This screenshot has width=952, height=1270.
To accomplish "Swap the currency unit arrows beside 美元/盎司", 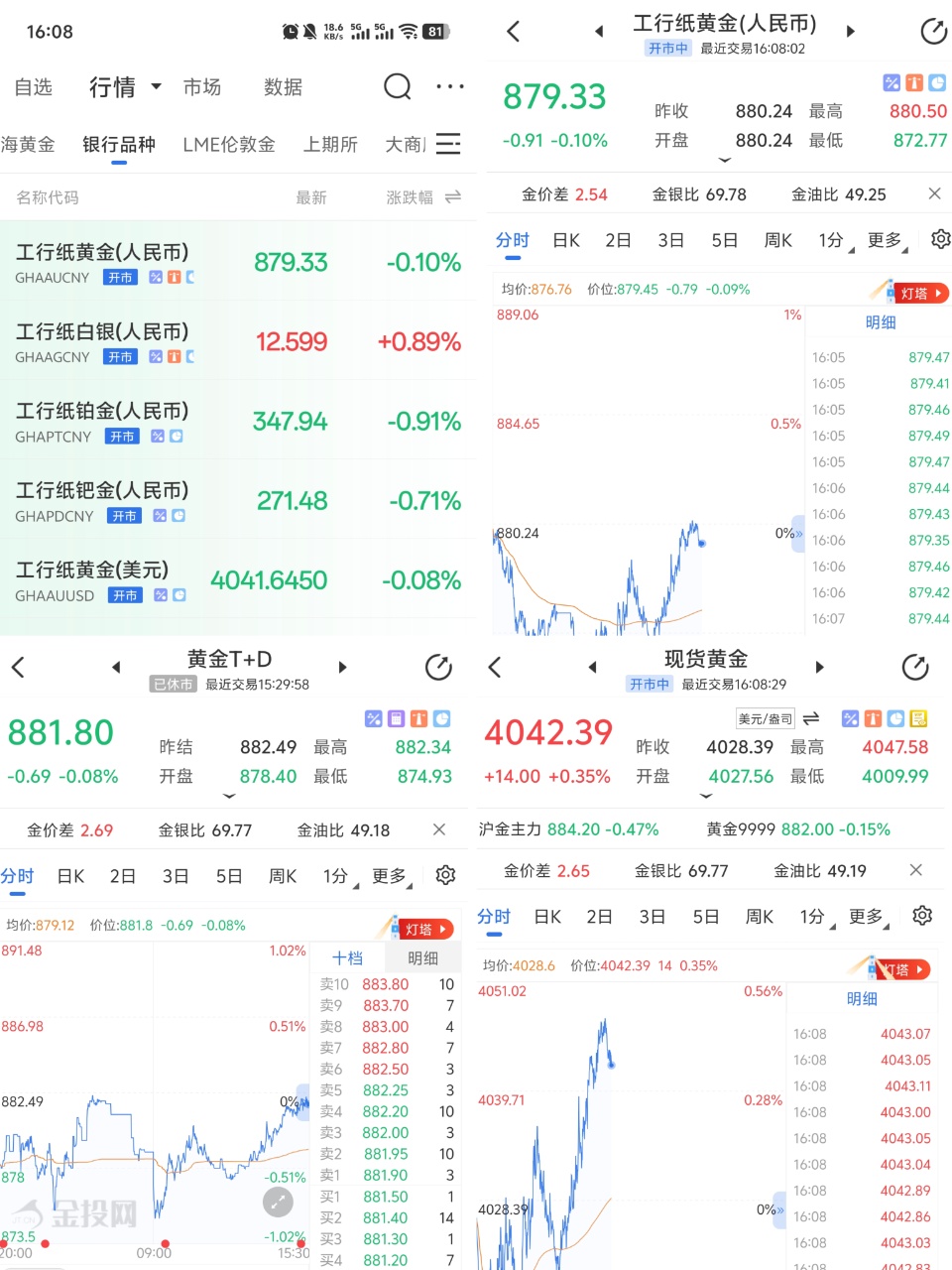I will click(x=811, y=718).
